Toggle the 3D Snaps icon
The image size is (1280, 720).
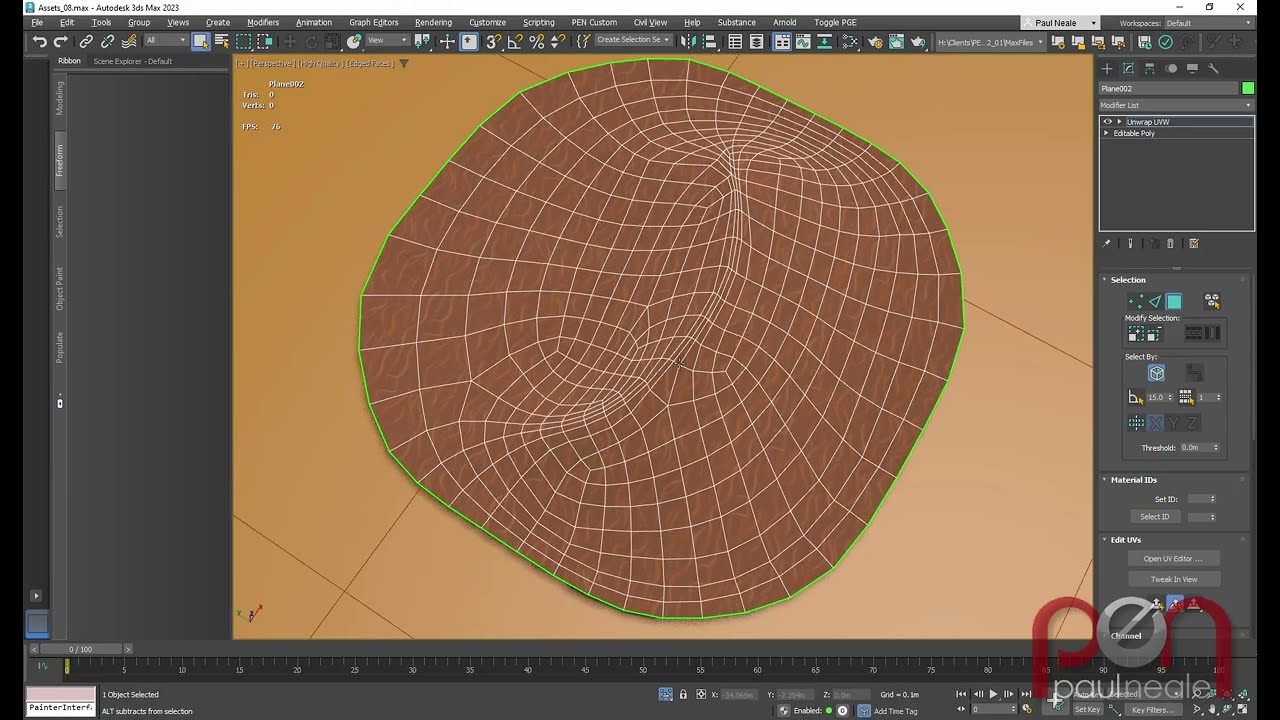click(x=493, y=42)
